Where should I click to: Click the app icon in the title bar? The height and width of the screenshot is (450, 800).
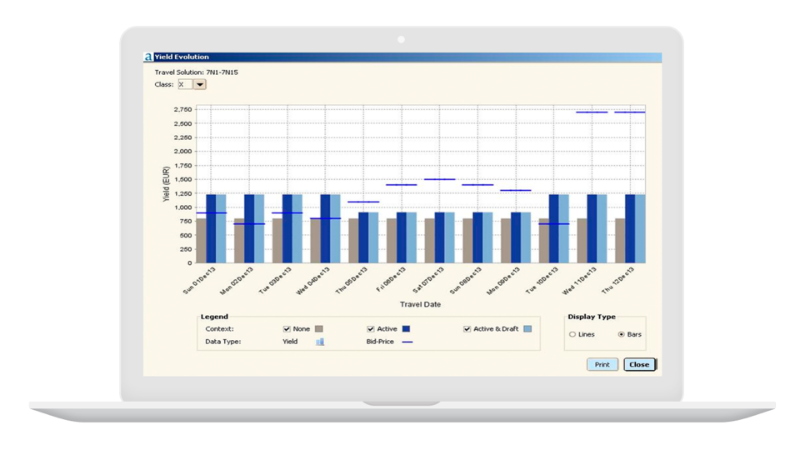tap(146, 58)
